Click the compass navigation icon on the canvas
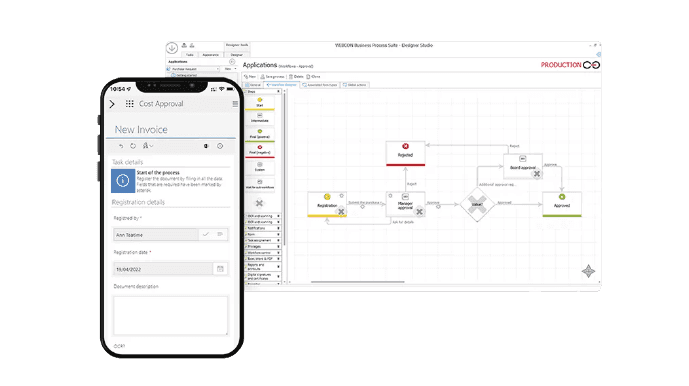 pos(588,271)
